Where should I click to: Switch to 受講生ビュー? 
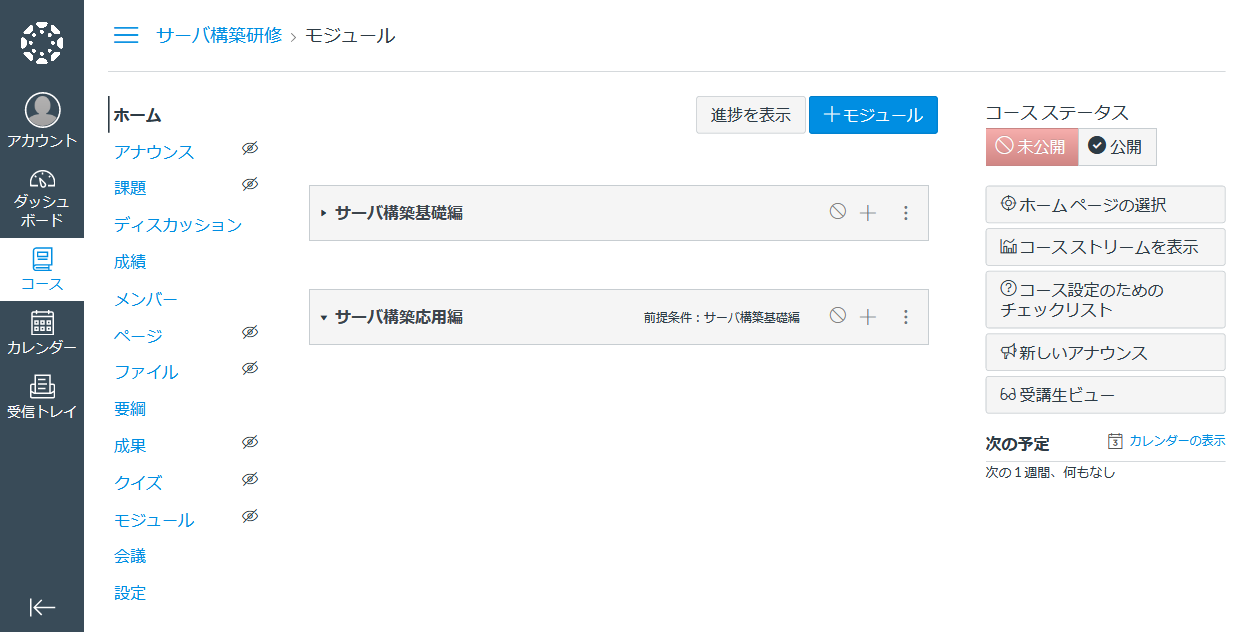1105,394
